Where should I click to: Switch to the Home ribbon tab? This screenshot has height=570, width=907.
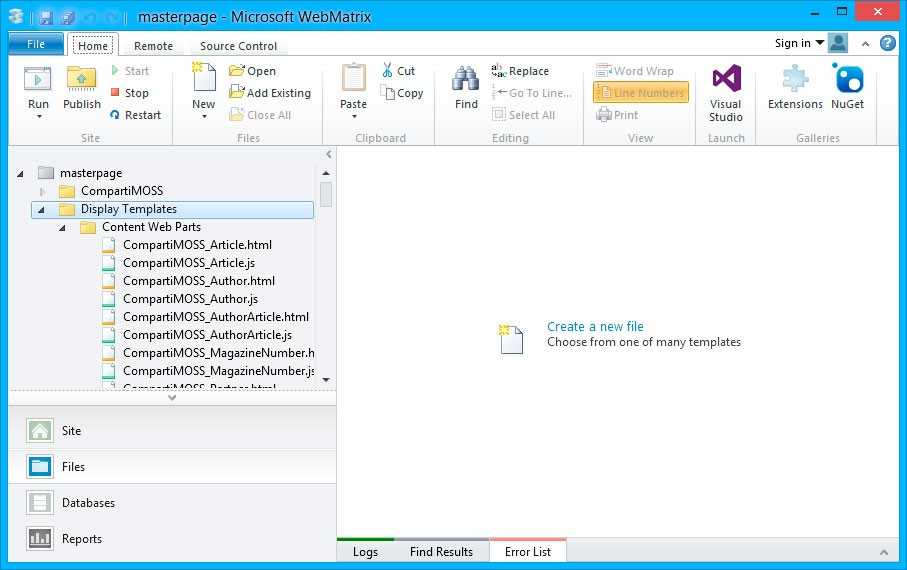pos(93,45)
